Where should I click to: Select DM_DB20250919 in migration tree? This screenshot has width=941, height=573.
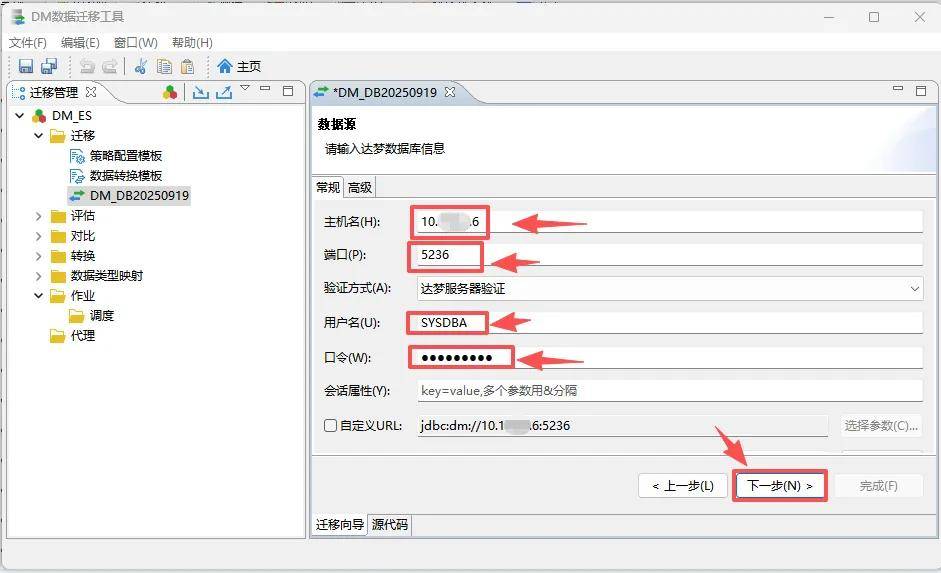point(139,196)
